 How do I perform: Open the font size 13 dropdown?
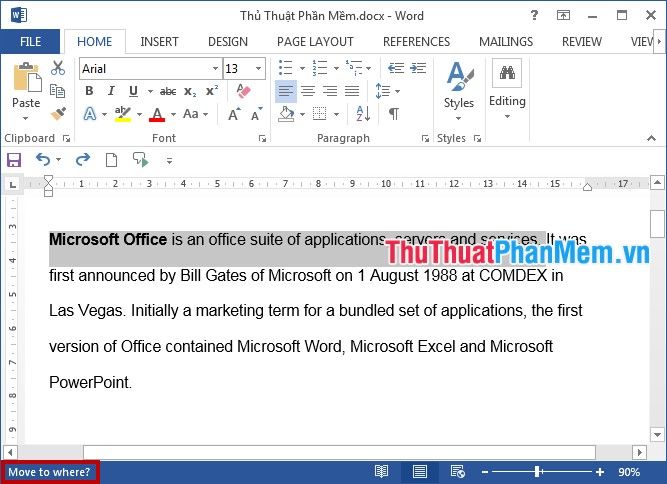click(258, 68)
